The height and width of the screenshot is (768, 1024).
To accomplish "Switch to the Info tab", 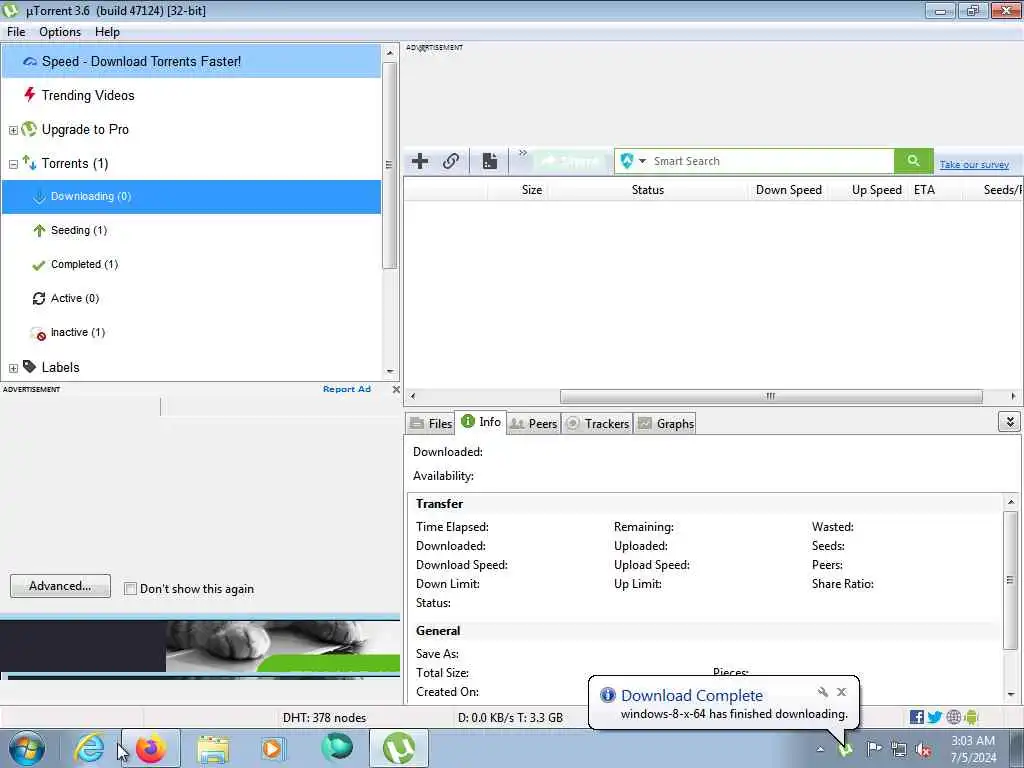I will (481, 422).
